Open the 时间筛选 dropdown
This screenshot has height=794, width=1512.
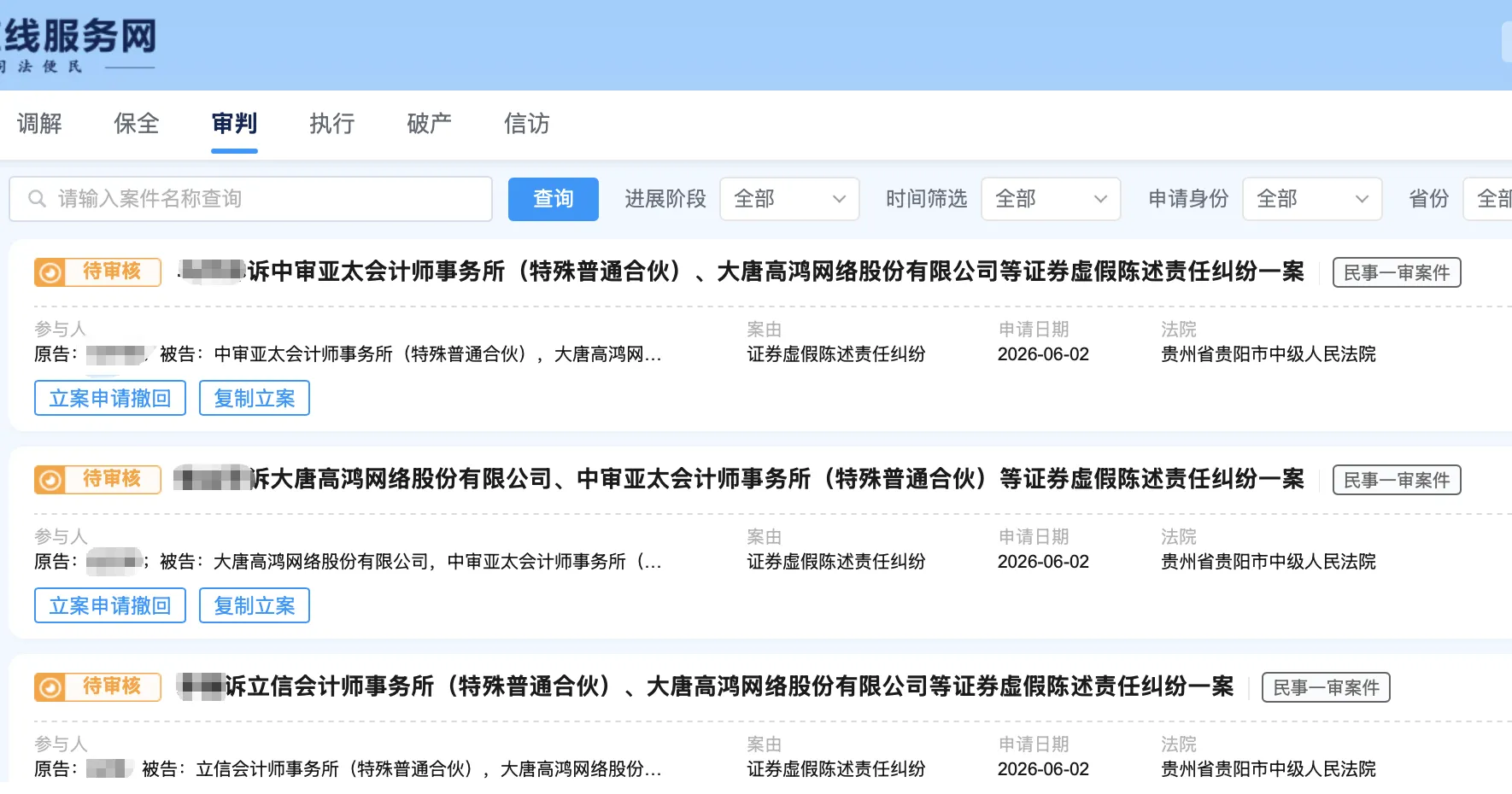point(1051,199)
